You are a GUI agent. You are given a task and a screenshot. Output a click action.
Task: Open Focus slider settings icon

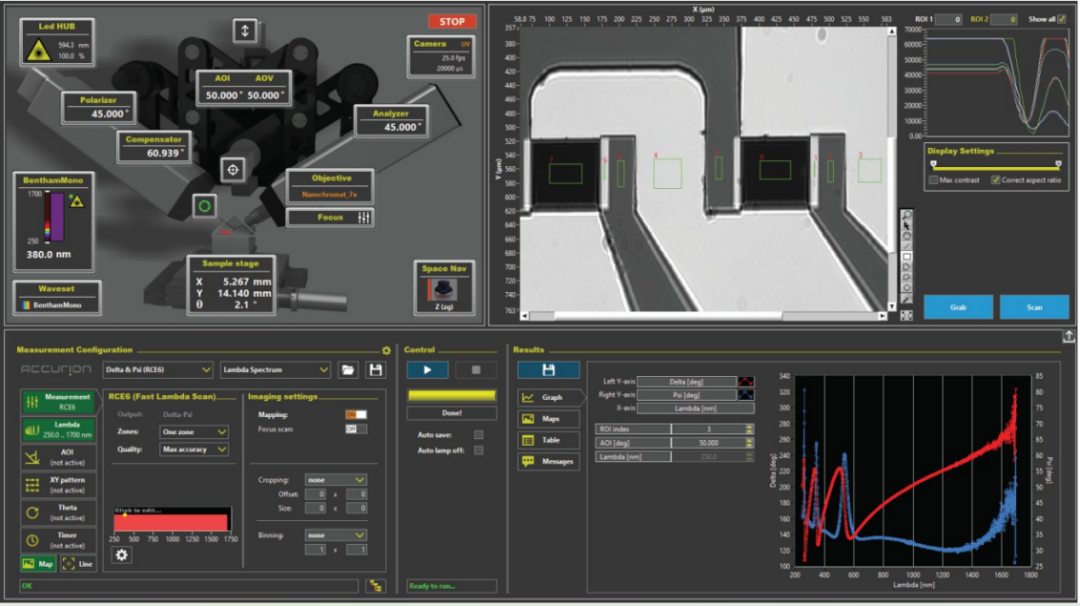[364, 218]
